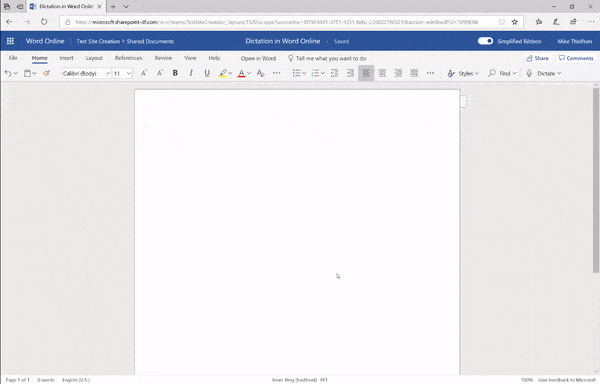Open more paragraph options ellipsis

click(x=430, y=73)
